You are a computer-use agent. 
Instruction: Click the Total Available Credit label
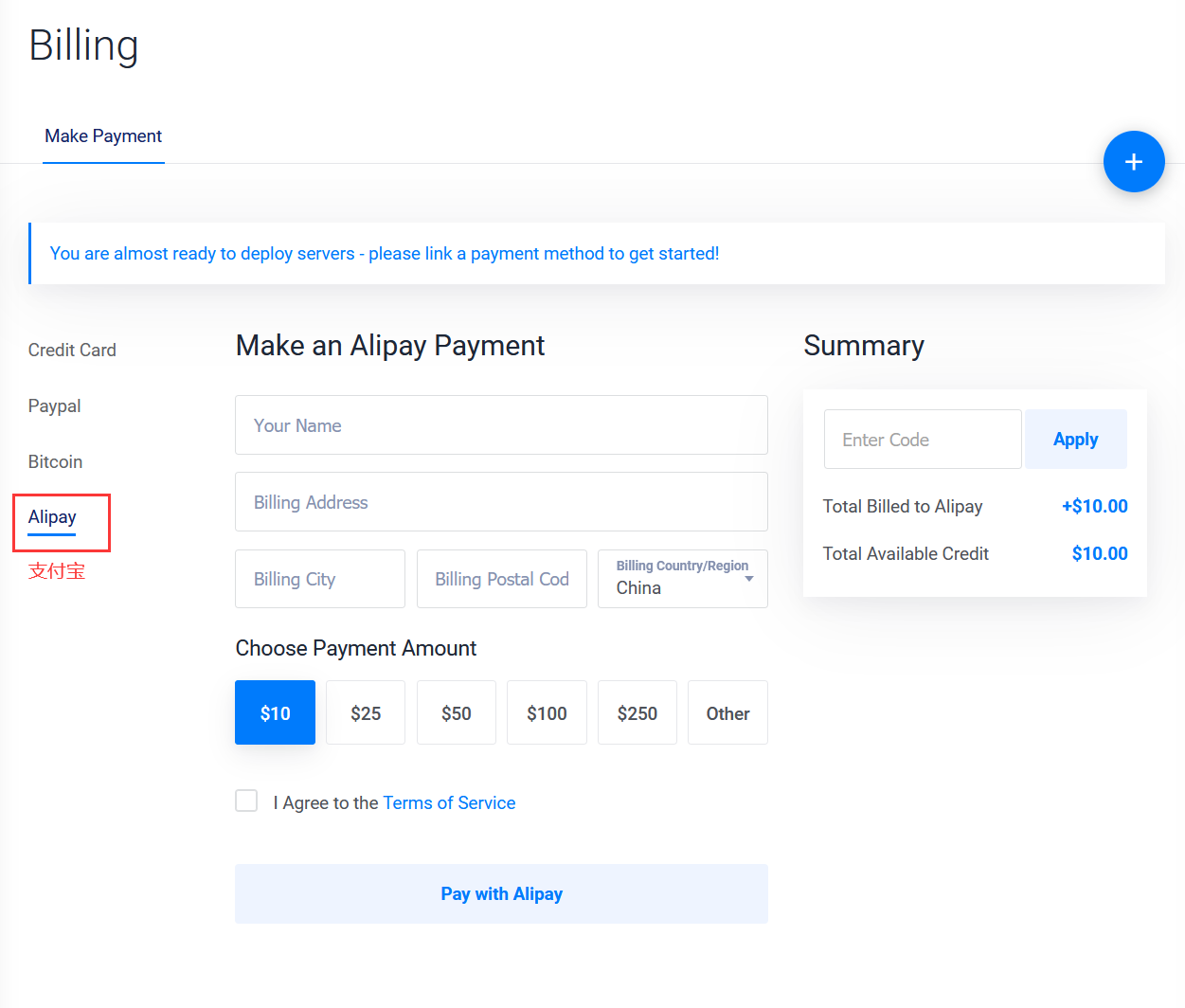pos(906,554)
